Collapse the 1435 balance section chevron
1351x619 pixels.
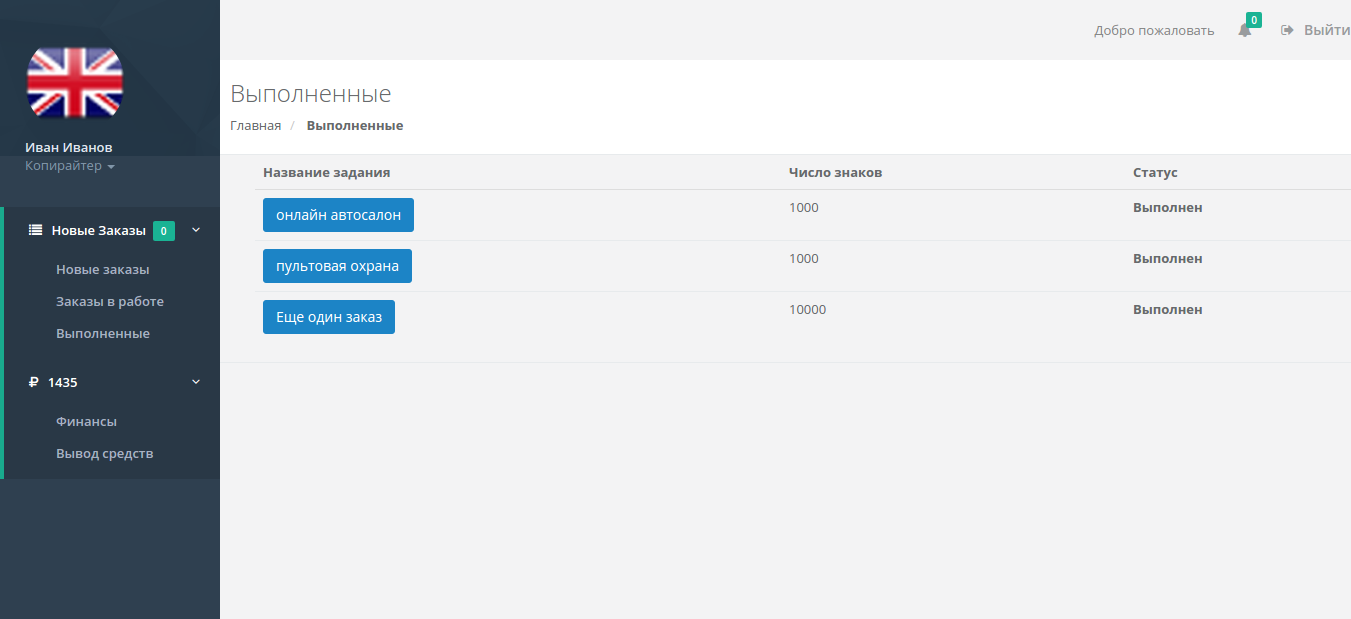[196, 382]
